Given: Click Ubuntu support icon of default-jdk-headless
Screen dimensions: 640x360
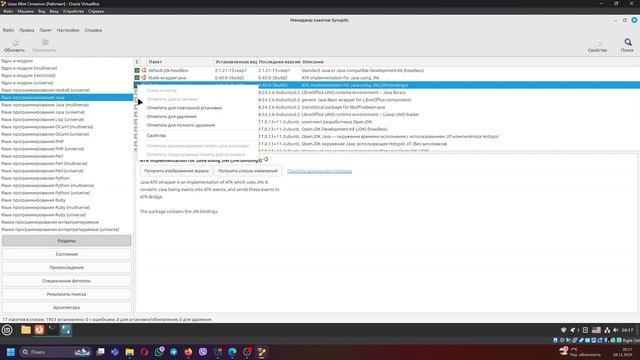Looking at the screenshot, I should coord(144,70).
